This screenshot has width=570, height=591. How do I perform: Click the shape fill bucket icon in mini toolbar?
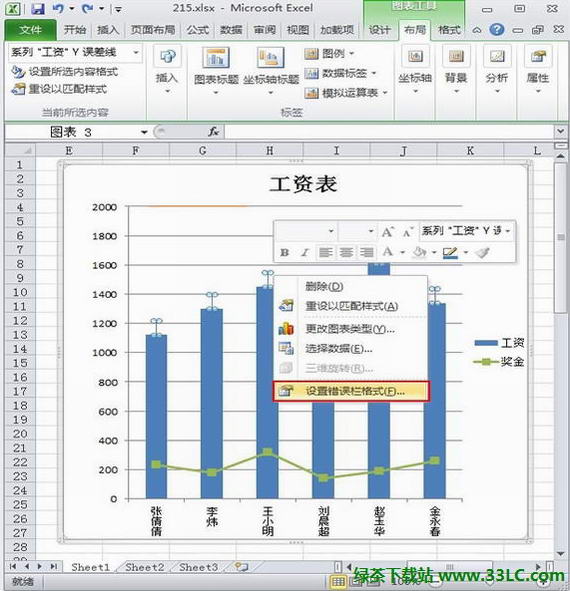pos(419,252)
